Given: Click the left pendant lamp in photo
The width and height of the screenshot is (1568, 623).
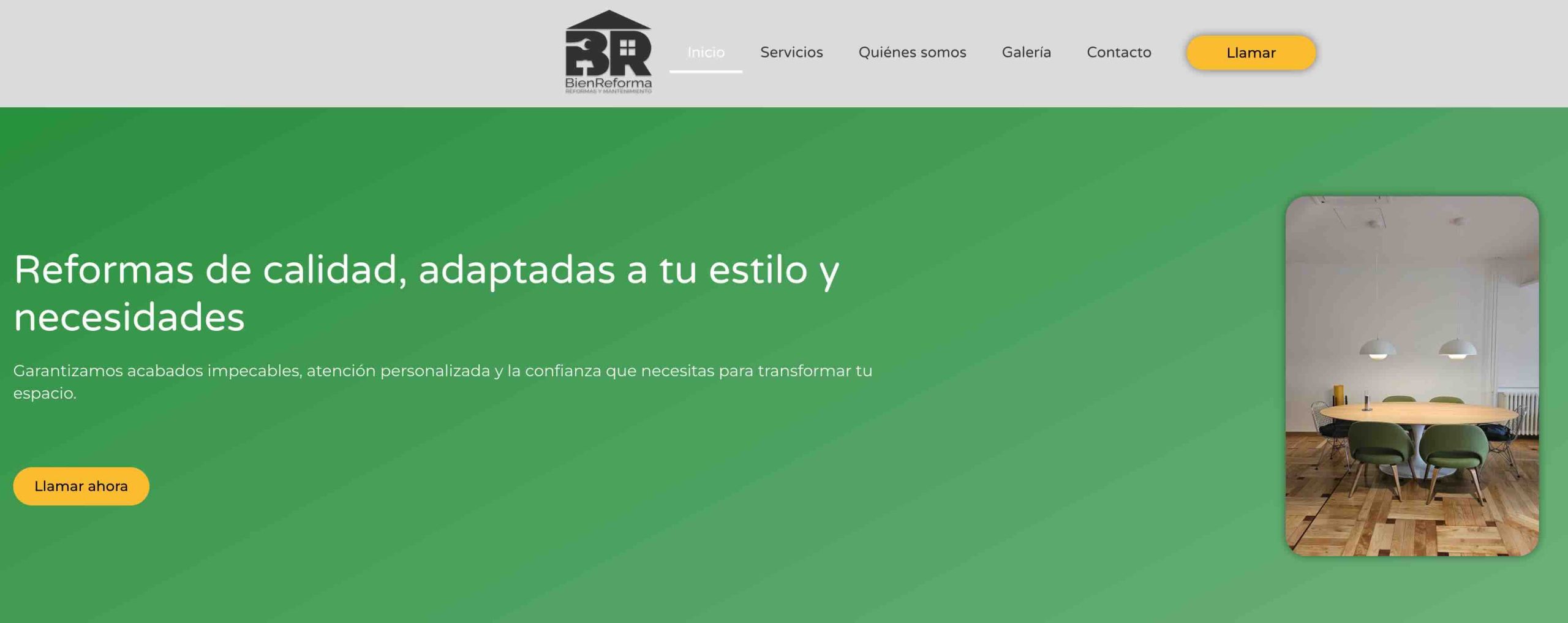Looking at the screenshot, I should (x=1378, y=349).
